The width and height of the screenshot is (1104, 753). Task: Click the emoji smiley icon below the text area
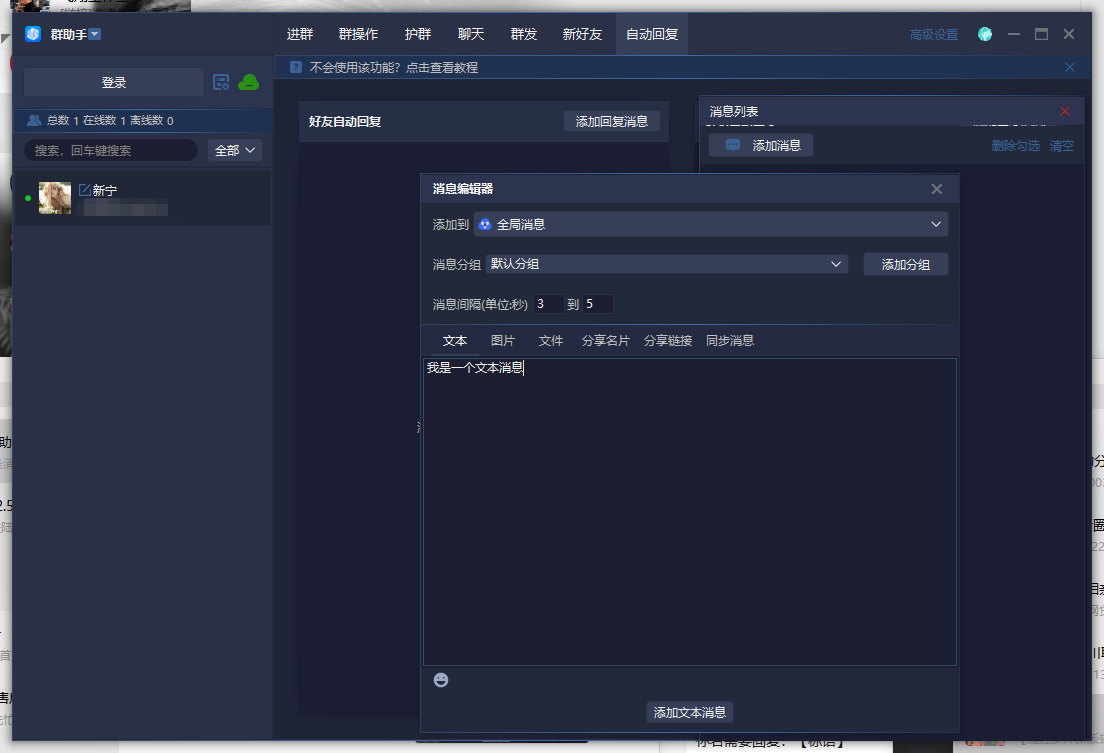(441, 680)
